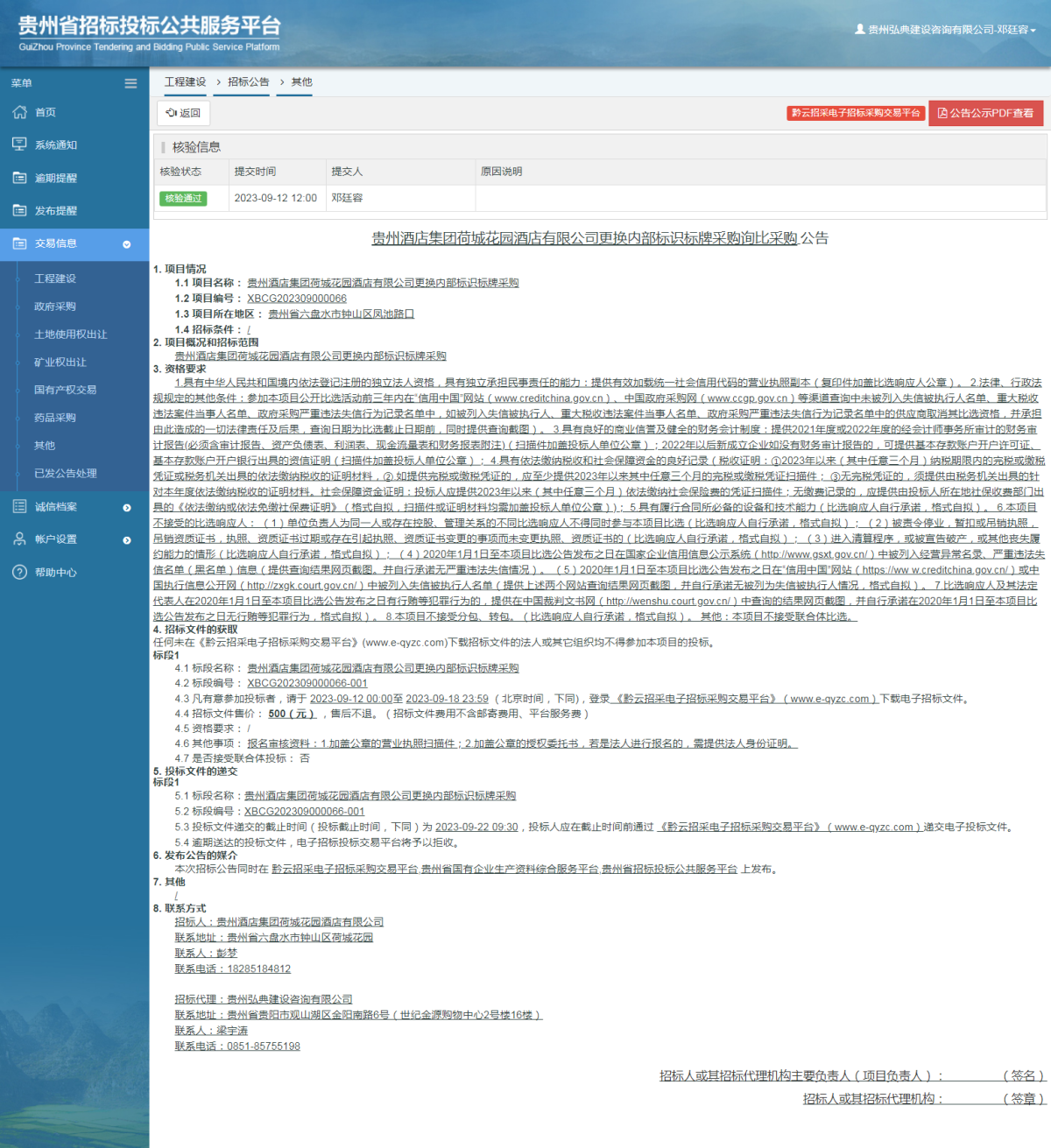This screenshot has width=1051, height=1148.
Task: Select 工程建设 in the sidebar submenu
Action: (55, 278)
